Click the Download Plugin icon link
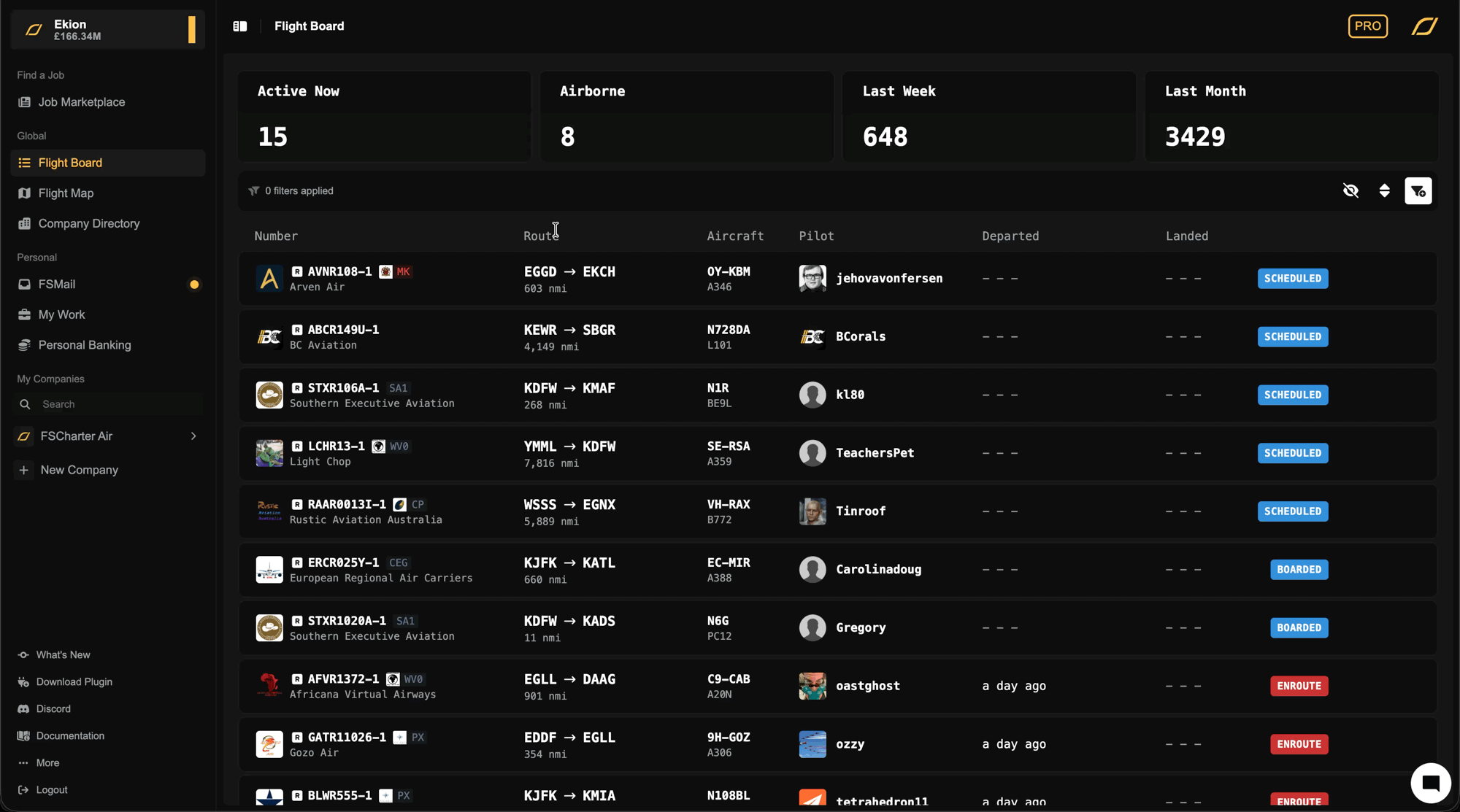Screen dimensions: 1460x812 pyautogui.click(x=23, y=682)
